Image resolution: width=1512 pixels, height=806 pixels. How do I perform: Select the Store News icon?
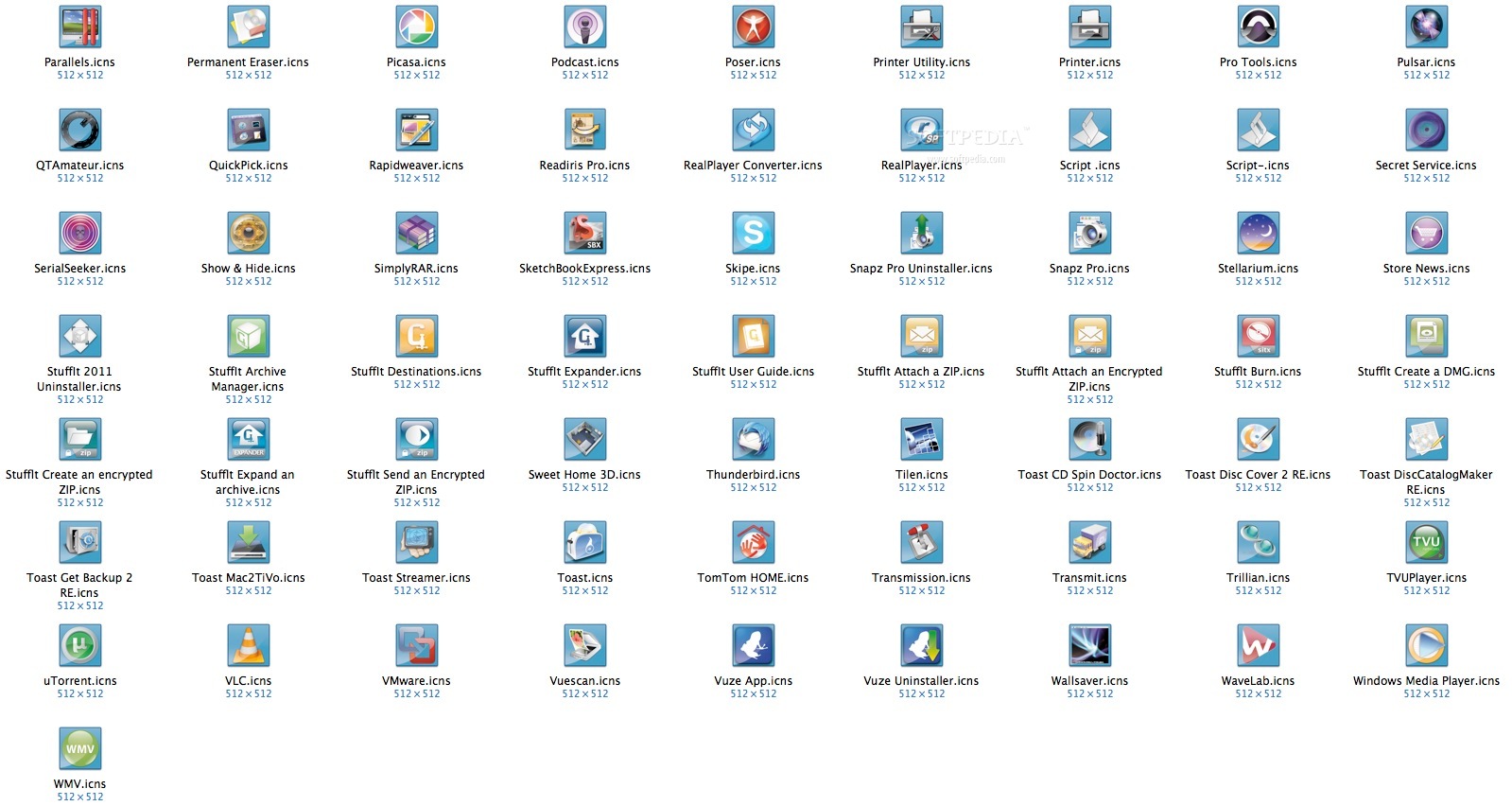coord(1427,234)
